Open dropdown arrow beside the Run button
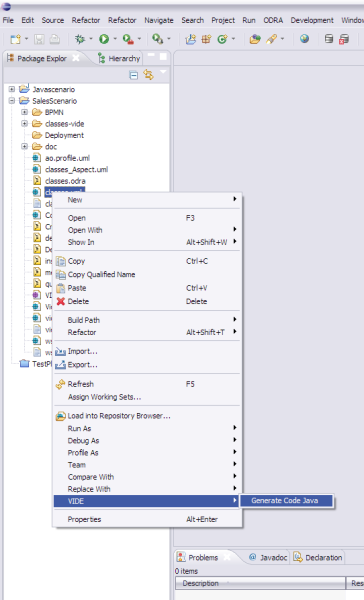364x600 pixels. click(x=115, y=39)
